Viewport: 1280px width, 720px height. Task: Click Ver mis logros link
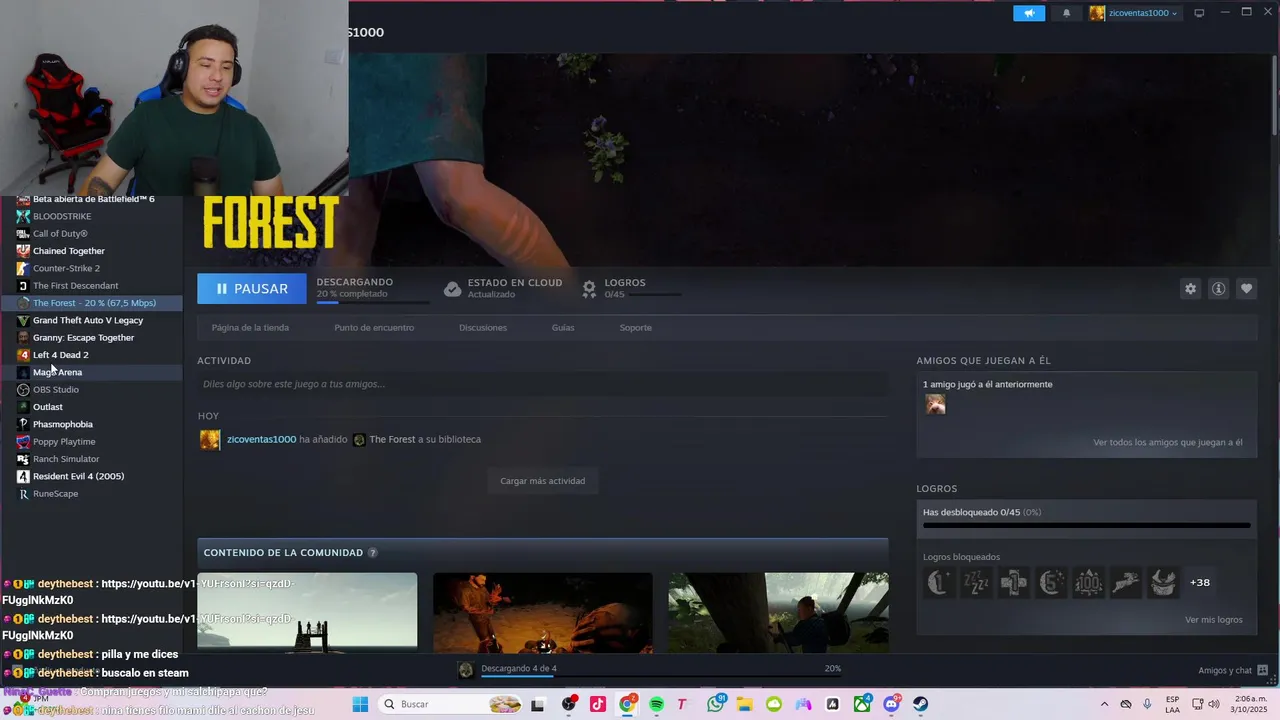coord(1214,620)
